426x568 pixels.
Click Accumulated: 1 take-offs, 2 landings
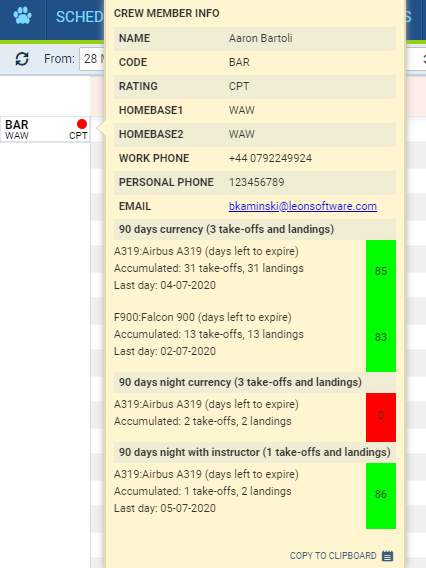coord(202,491)
